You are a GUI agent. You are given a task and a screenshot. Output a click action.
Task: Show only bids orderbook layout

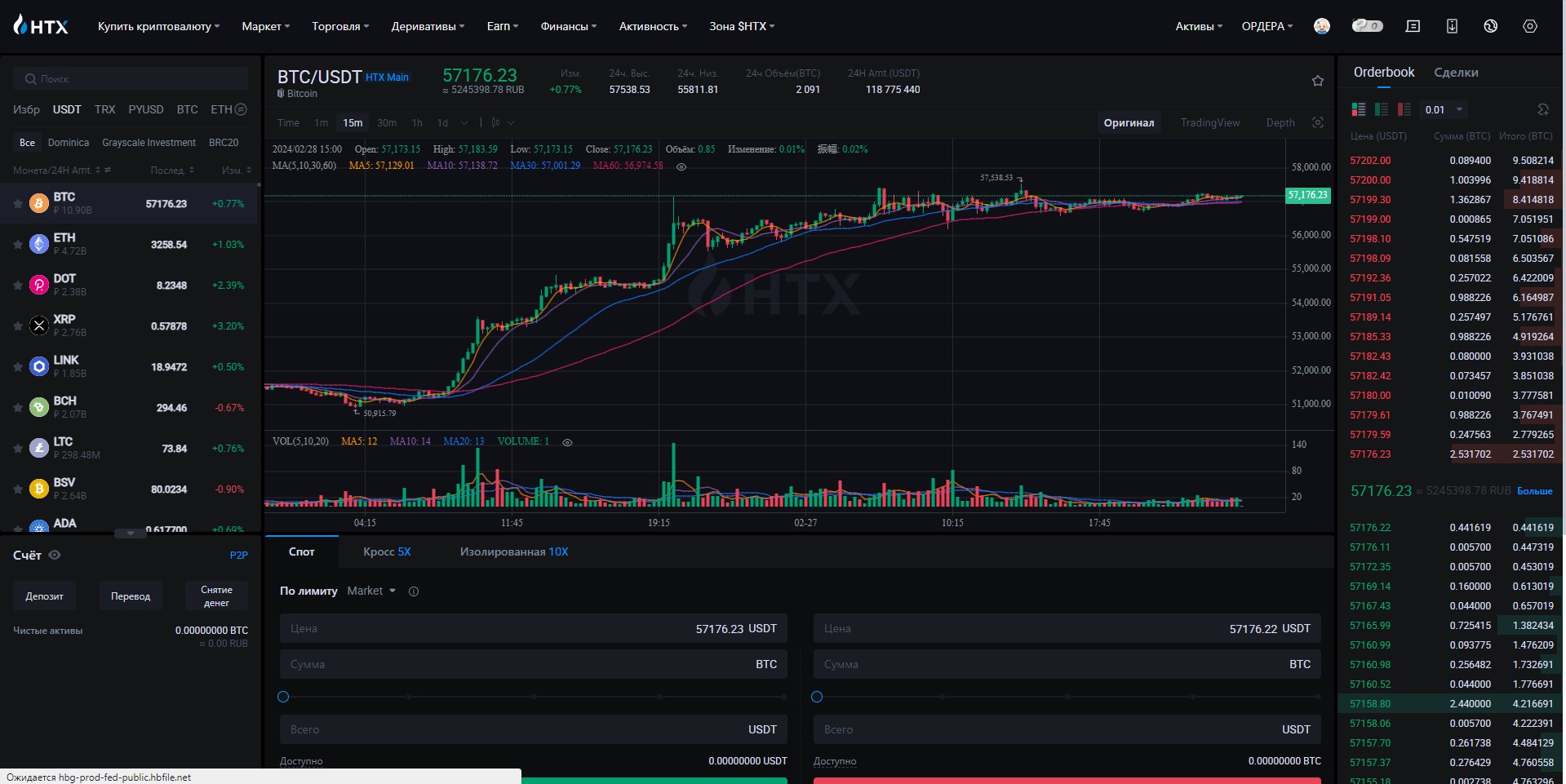(x=1382, y=109)
